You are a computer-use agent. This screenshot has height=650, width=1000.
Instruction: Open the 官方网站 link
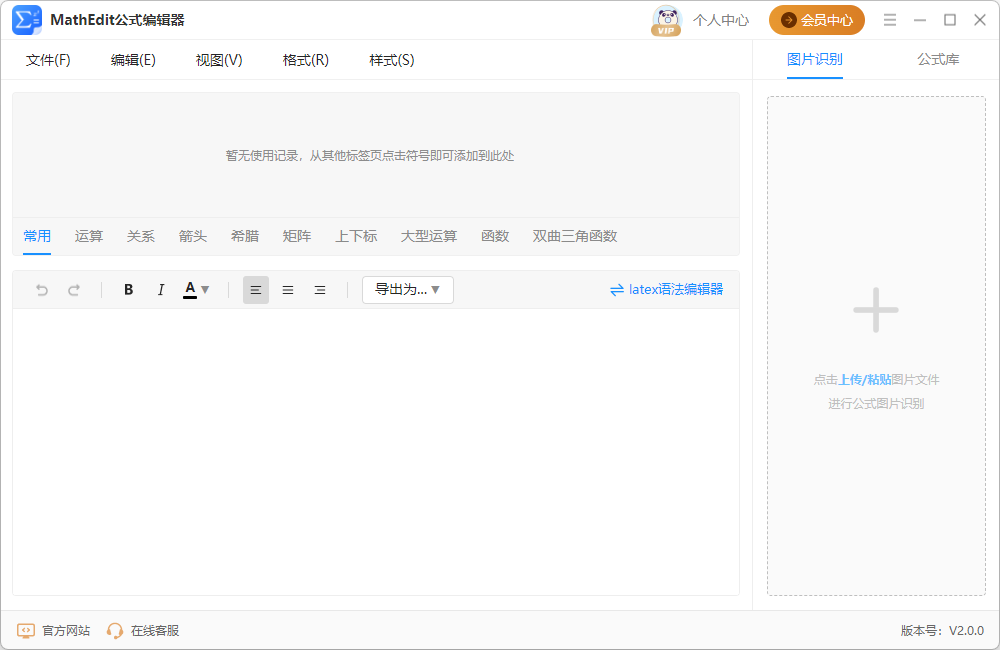coord(66,631)
